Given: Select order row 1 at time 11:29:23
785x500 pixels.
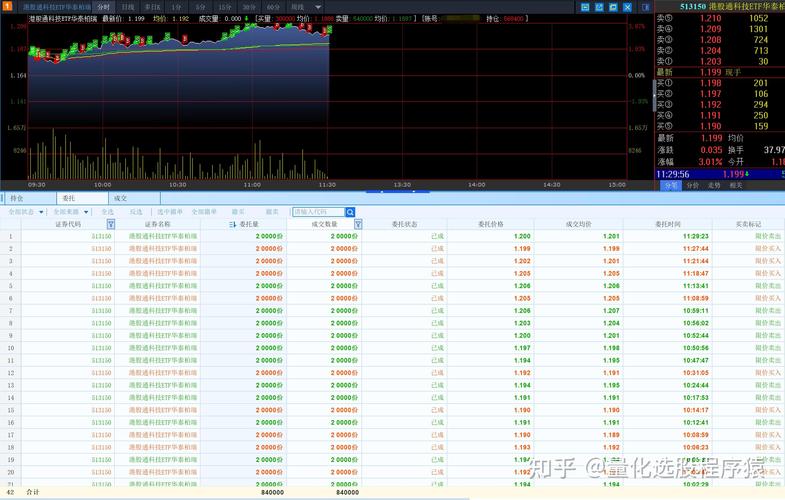Looking at the screenshot, I should [392, 236].
